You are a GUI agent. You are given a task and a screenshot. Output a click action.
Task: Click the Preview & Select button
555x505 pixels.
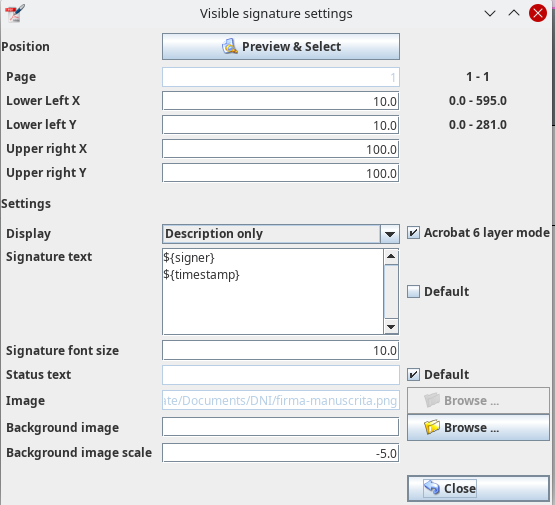pos(281,46)
